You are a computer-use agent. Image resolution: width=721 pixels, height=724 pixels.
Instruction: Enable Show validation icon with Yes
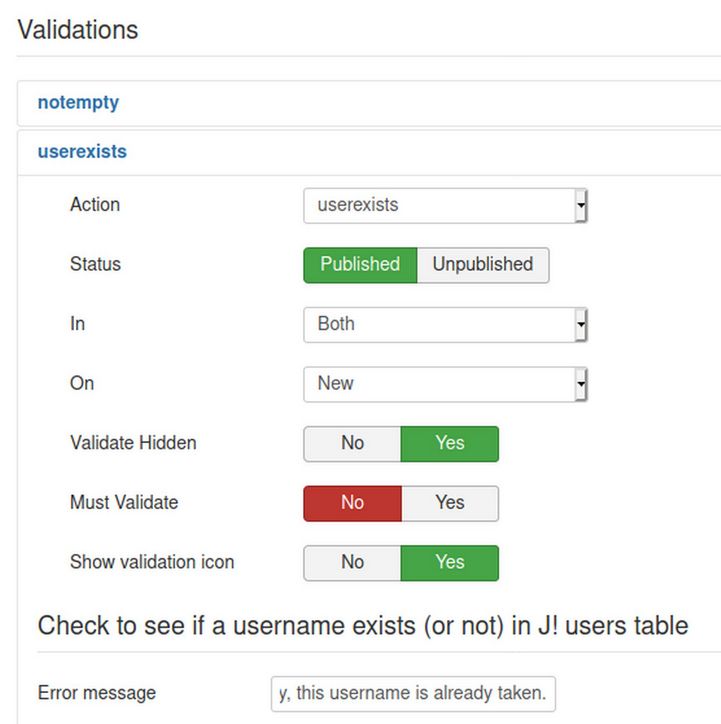coord(449,562)
